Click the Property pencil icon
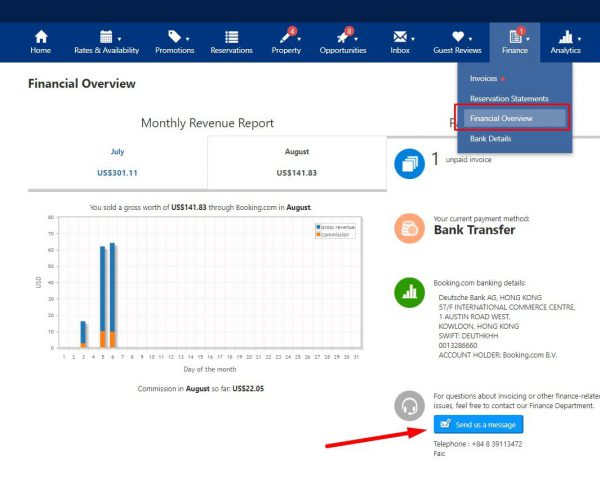600x496 pixels. click(285, 37)
